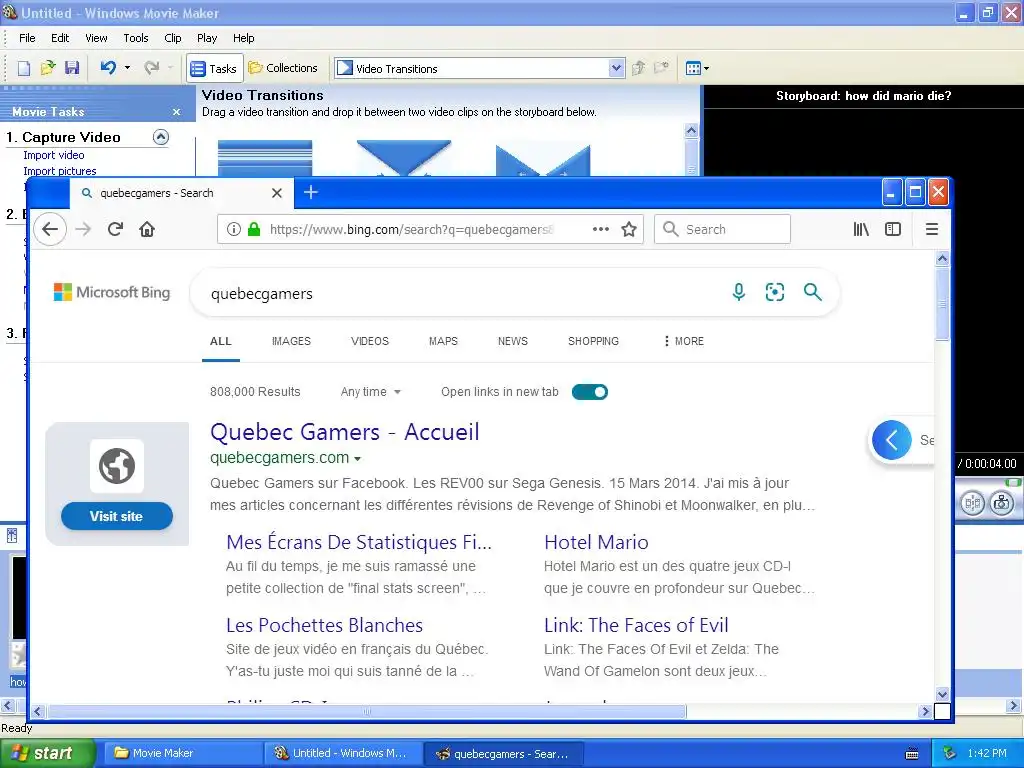This screenshot has height=768, width=1024.
Task: Expand quebecgamers.com URL dropdown arrow
Action: point(358,458)
